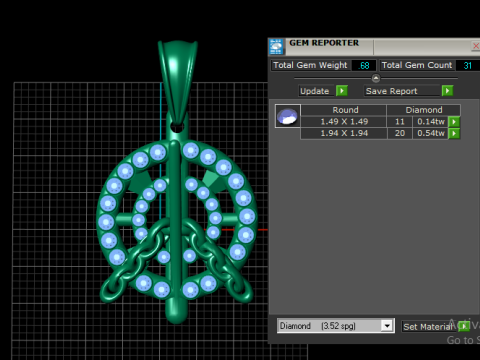Click the Total Gem Weight value .68
The height and width of the screenshot is (360, 480).
pos(364,65)
